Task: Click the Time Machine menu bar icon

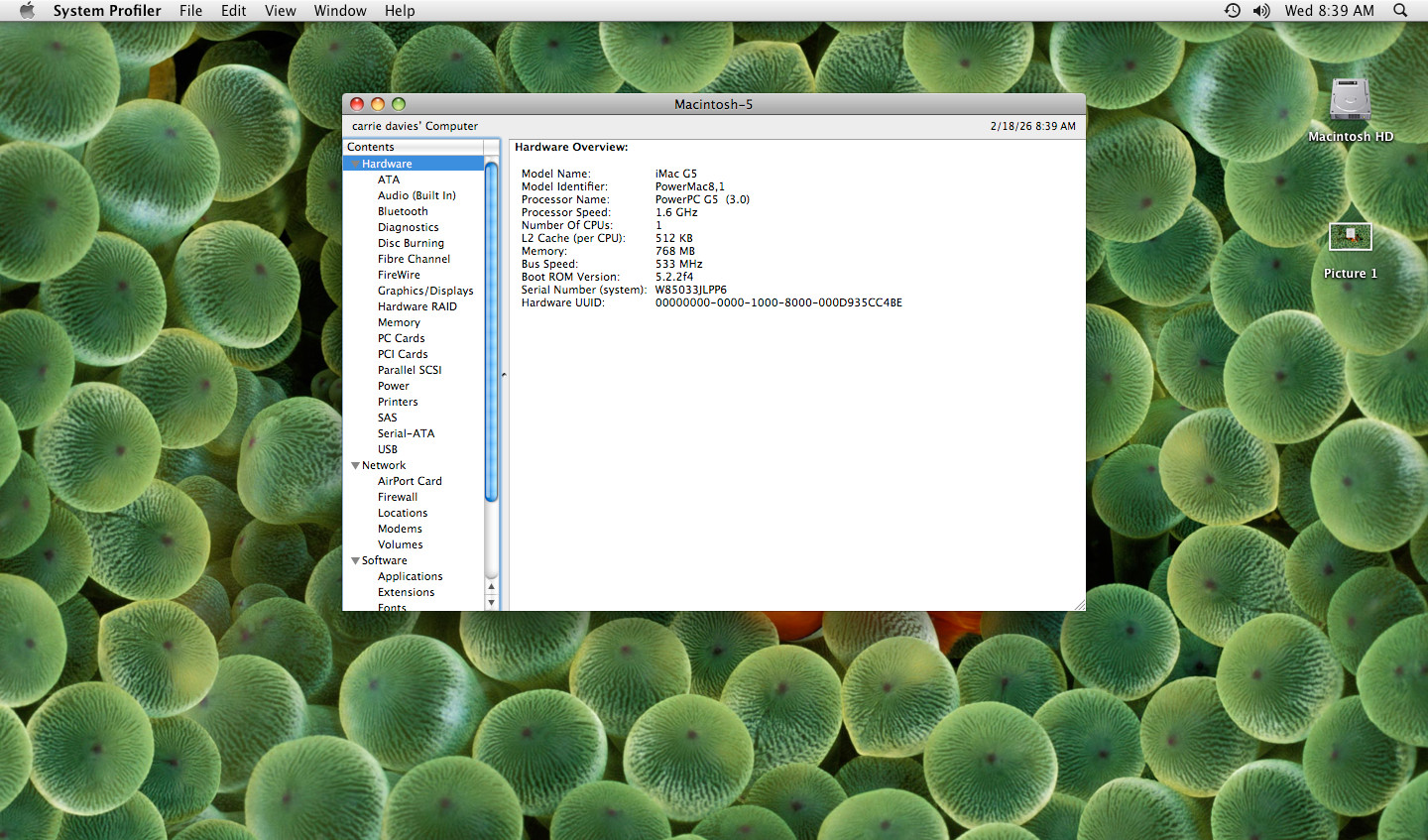Action: tap(1232, 10)
